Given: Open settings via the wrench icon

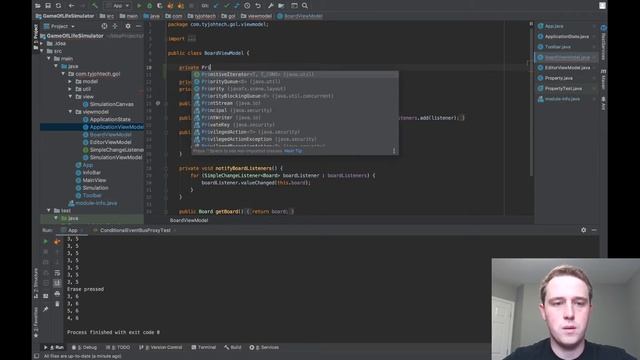Looking at the screenshot, I should [x=271, y=6].
